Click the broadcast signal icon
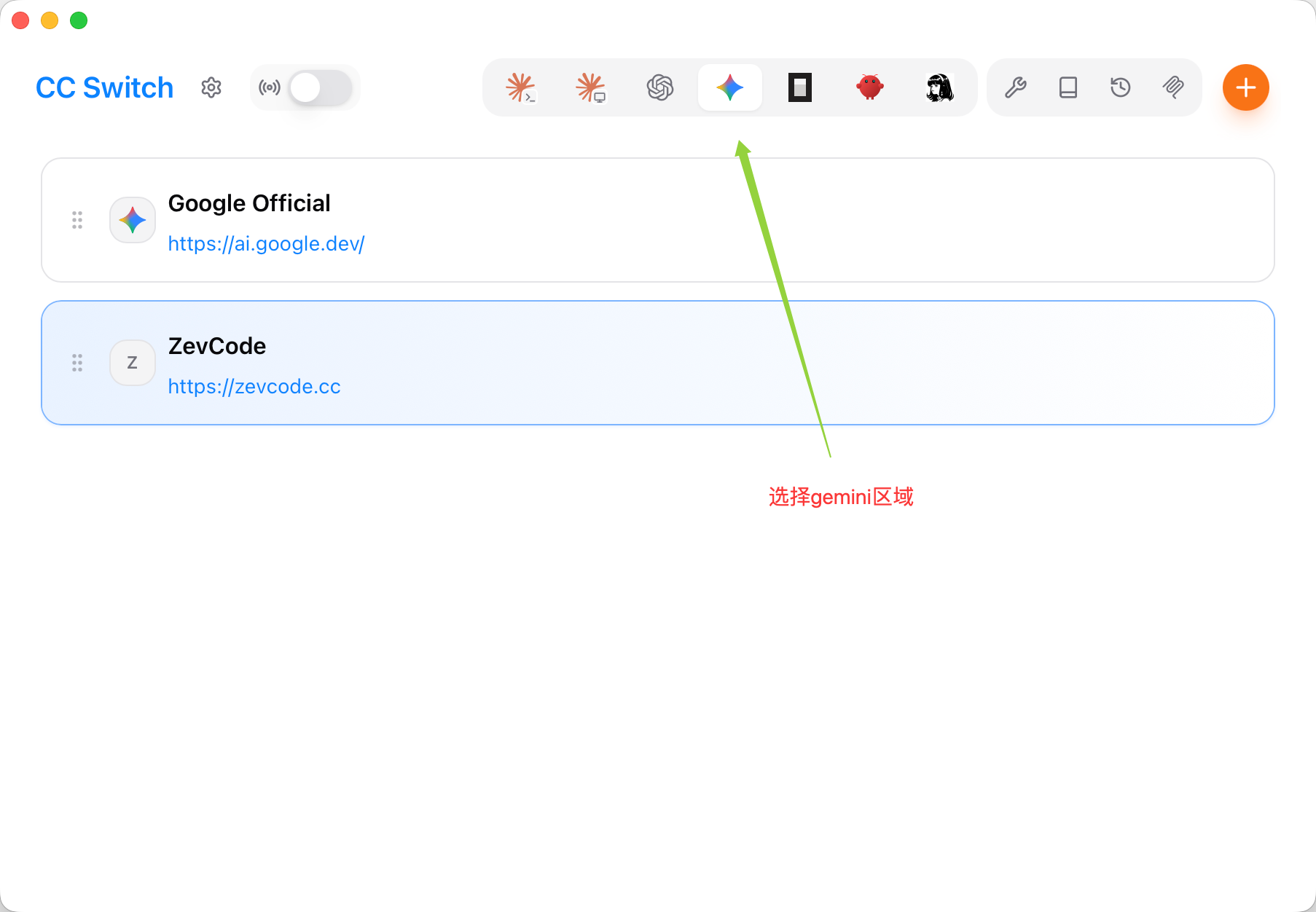Image resolution: width=1316 pixels, height=912 pixels. [x=270, y=87]
